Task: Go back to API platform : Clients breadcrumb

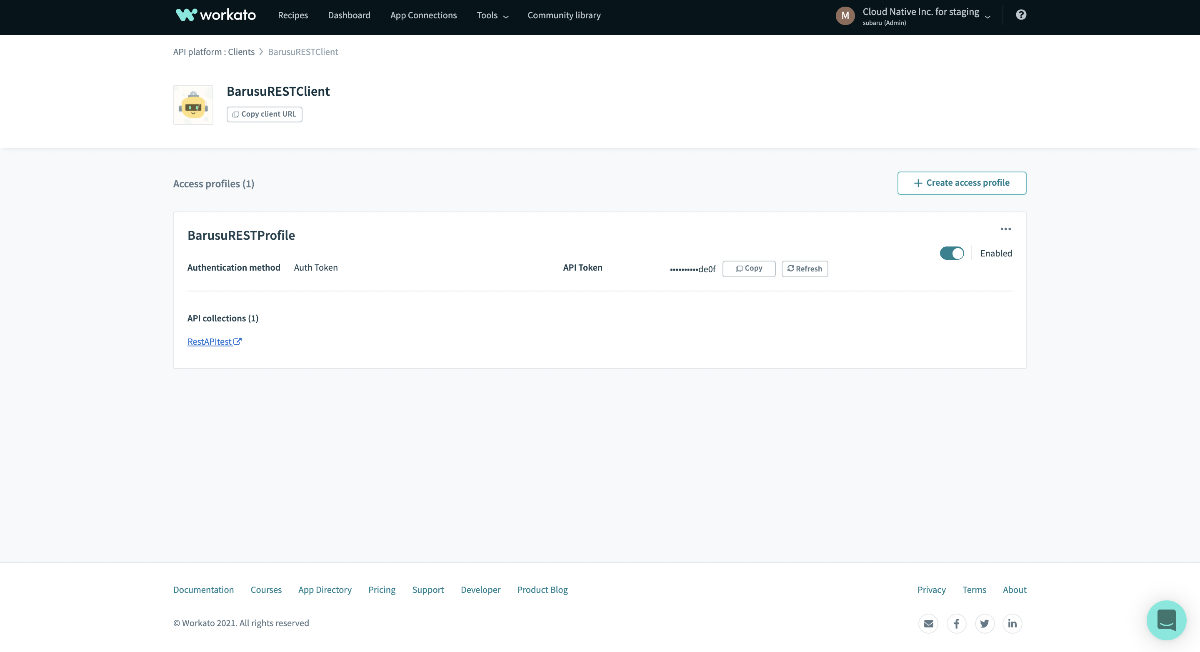Action: 214,51
